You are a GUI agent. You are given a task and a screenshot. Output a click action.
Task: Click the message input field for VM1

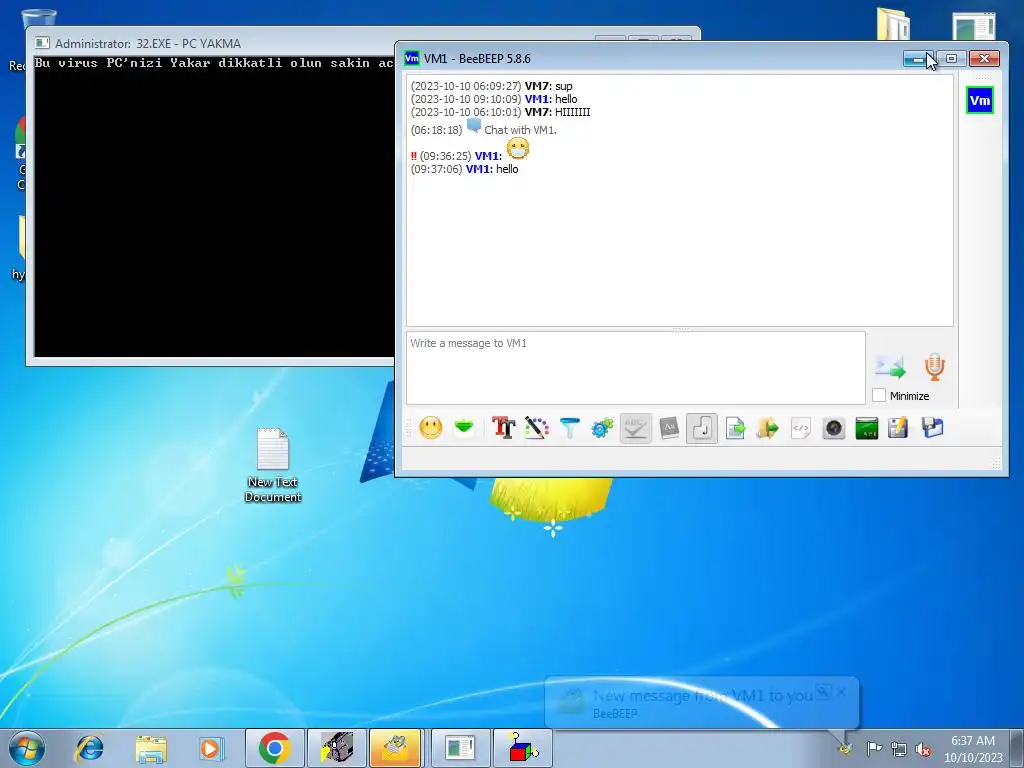635,368
